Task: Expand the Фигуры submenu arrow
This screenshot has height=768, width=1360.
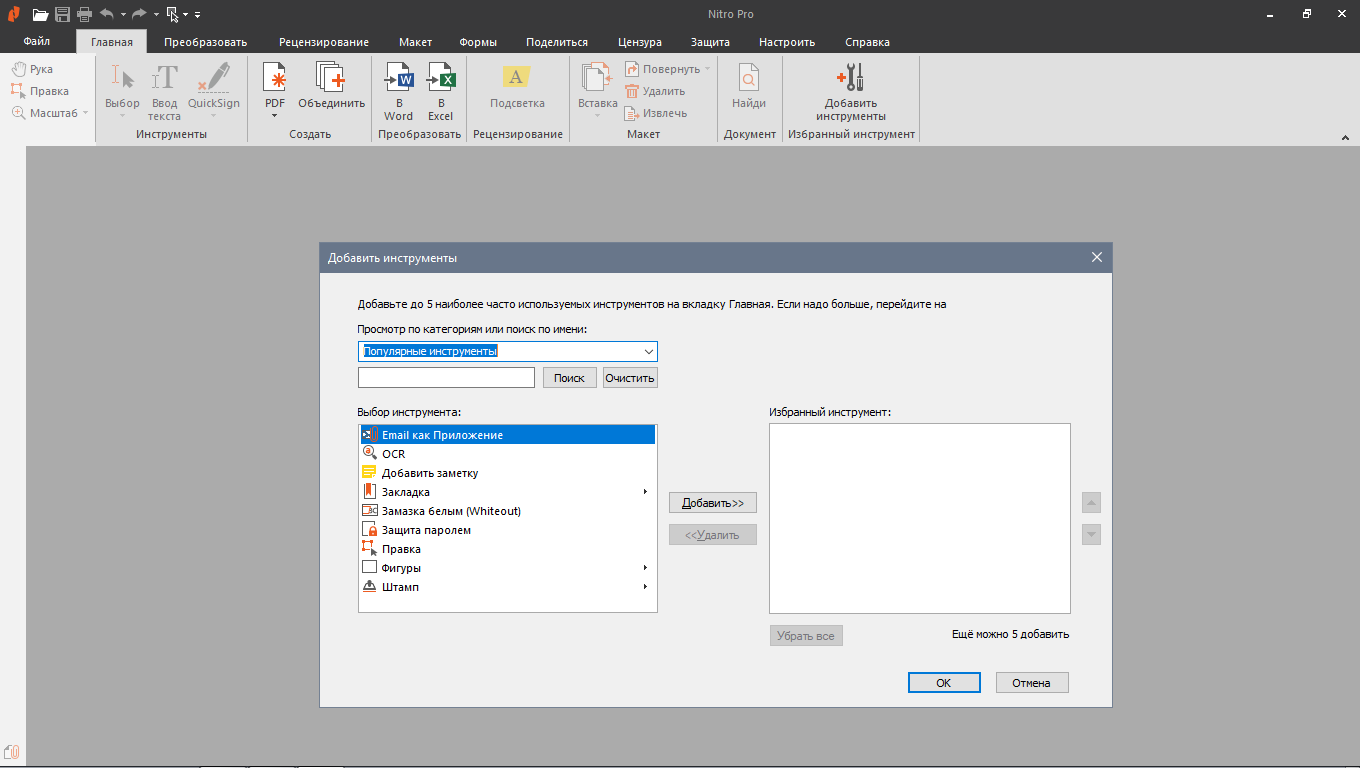Action: pos(645,568)
